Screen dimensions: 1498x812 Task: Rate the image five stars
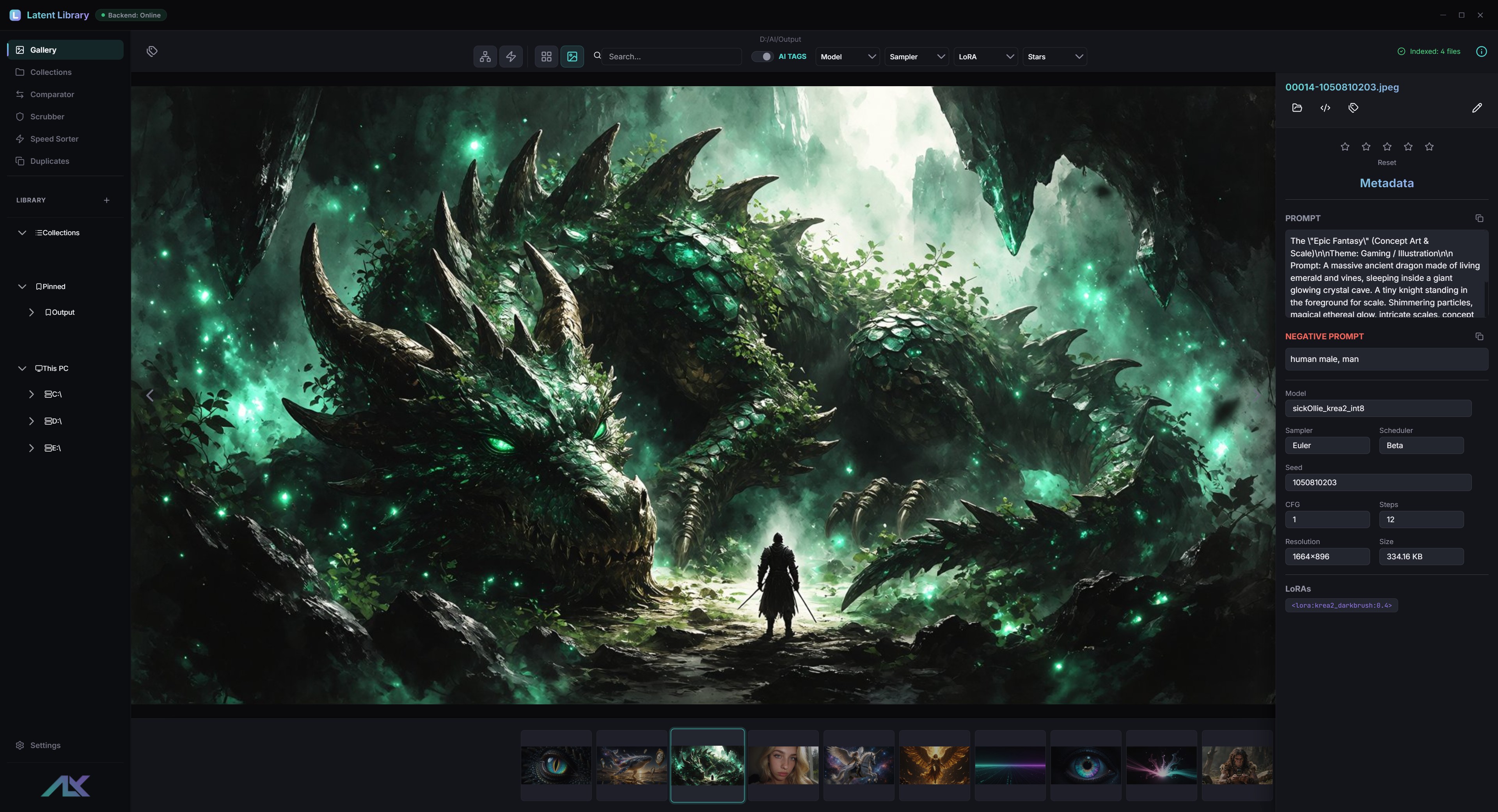tap(1429, 147)
